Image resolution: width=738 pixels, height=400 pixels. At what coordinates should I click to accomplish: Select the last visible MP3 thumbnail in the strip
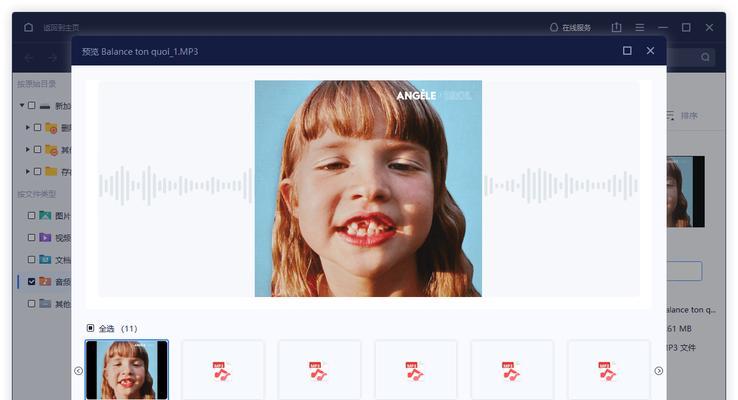click(x=609, y=370)
